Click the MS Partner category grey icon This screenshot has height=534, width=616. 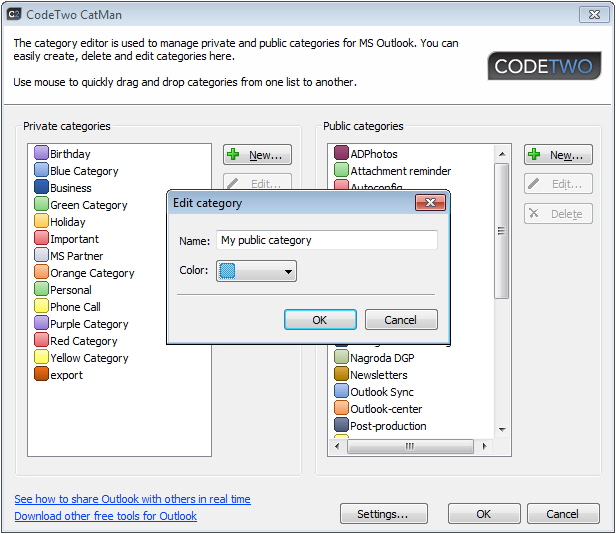click(41, 255)
